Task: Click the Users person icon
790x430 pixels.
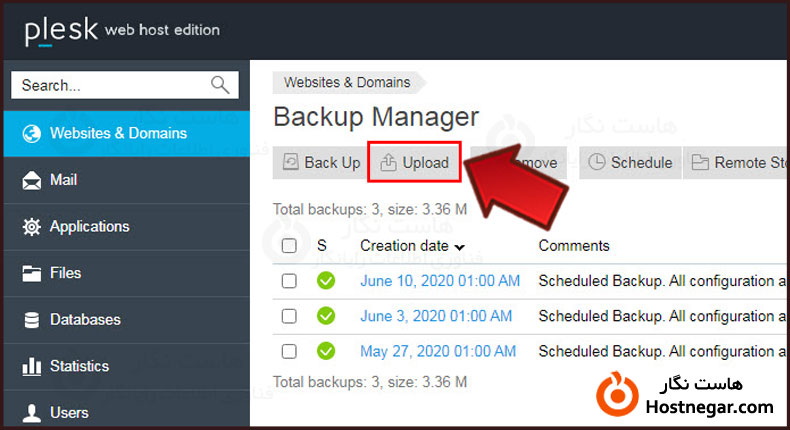Action: pos(31,412)
